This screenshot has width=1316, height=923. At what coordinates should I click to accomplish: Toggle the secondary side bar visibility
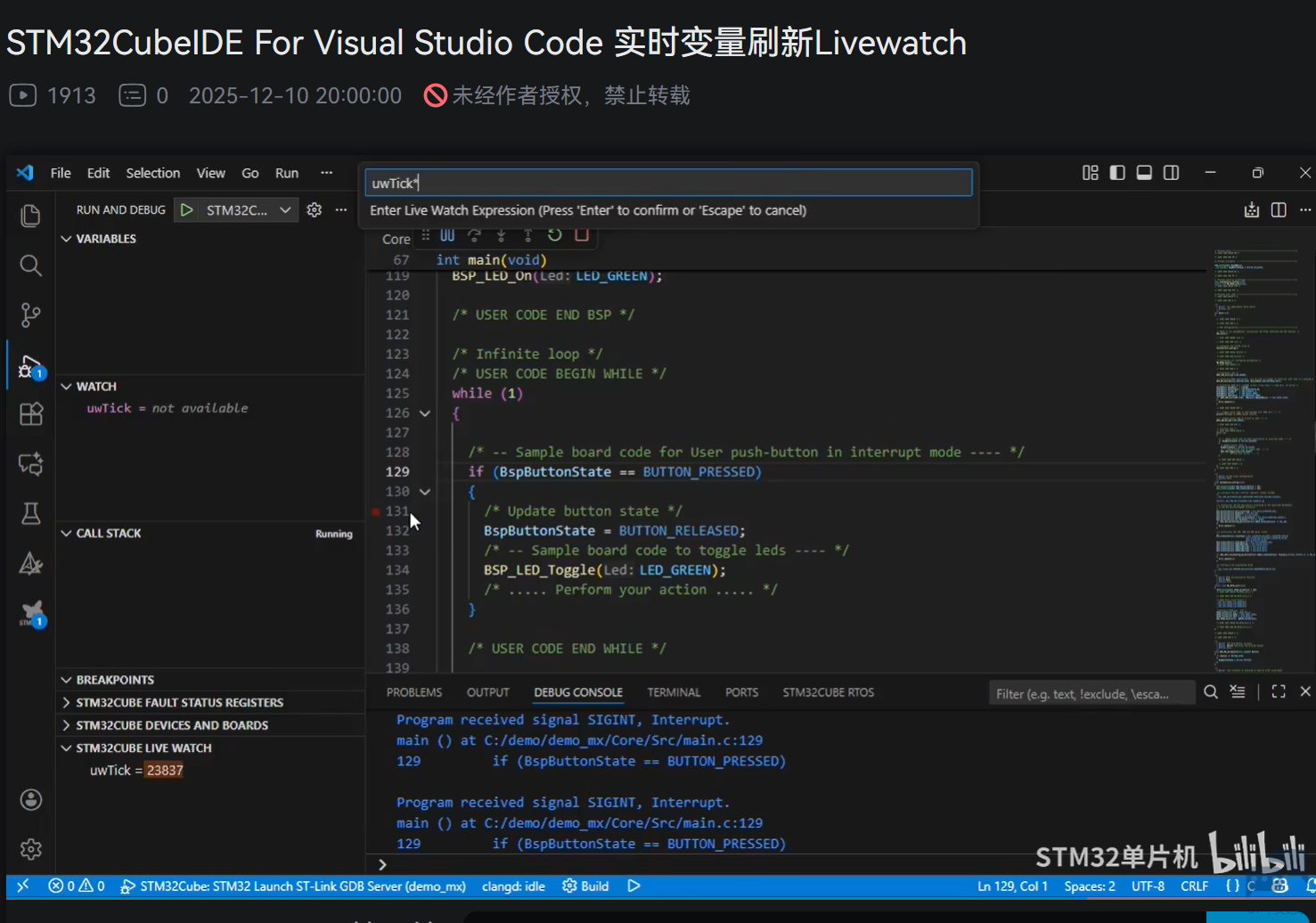1171,173
